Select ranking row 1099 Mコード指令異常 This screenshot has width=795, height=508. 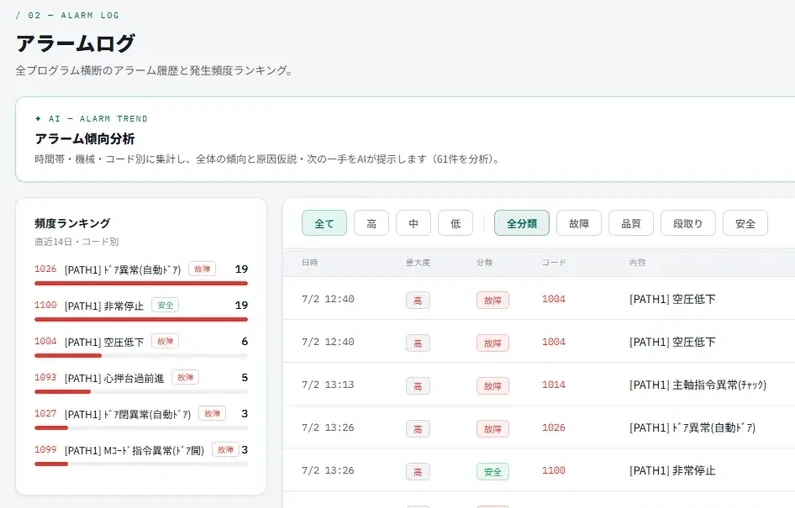pyautogui.click(x=141, y=455)
